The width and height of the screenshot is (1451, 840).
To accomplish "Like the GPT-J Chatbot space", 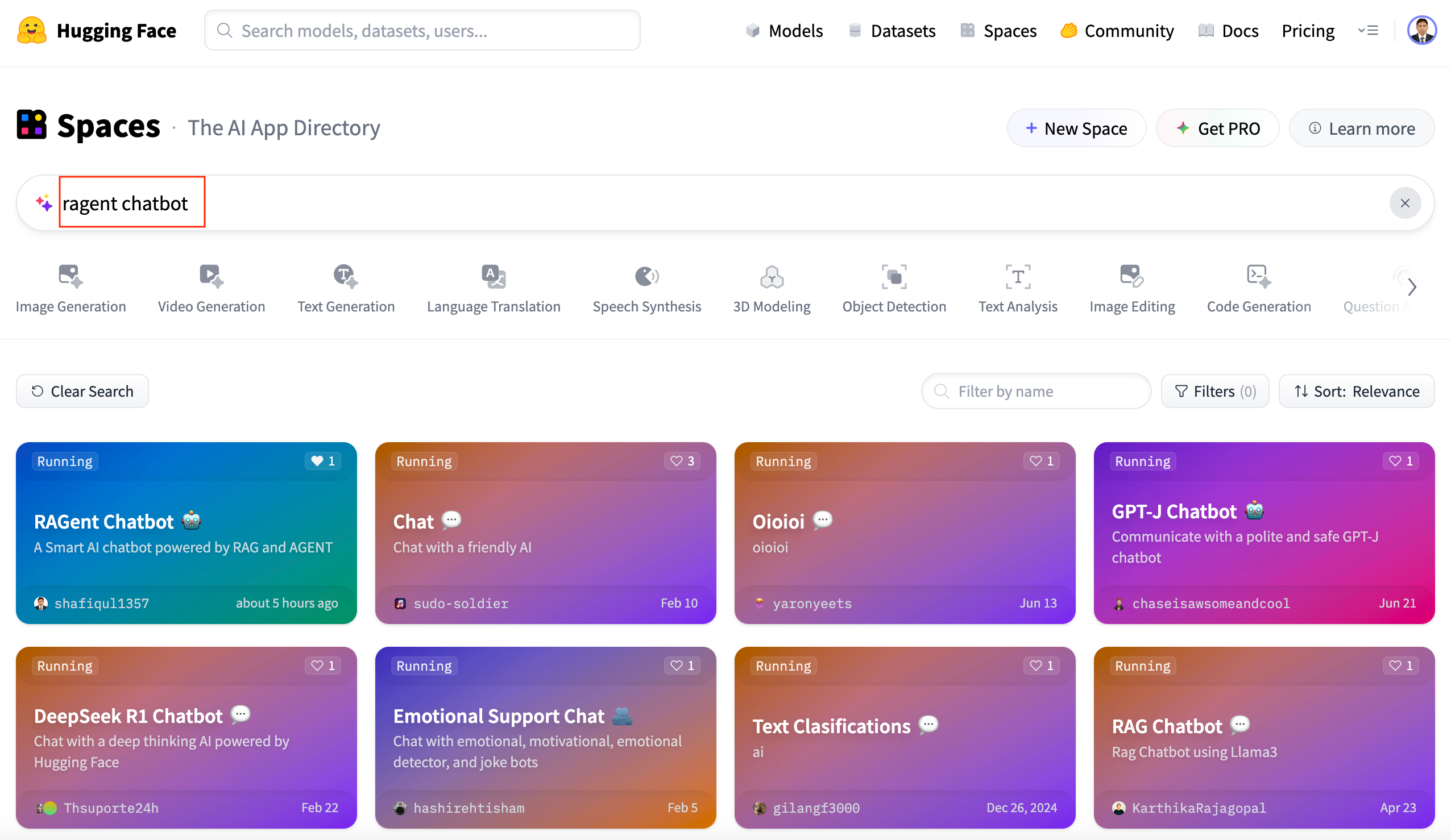I will coord(1400,461).
